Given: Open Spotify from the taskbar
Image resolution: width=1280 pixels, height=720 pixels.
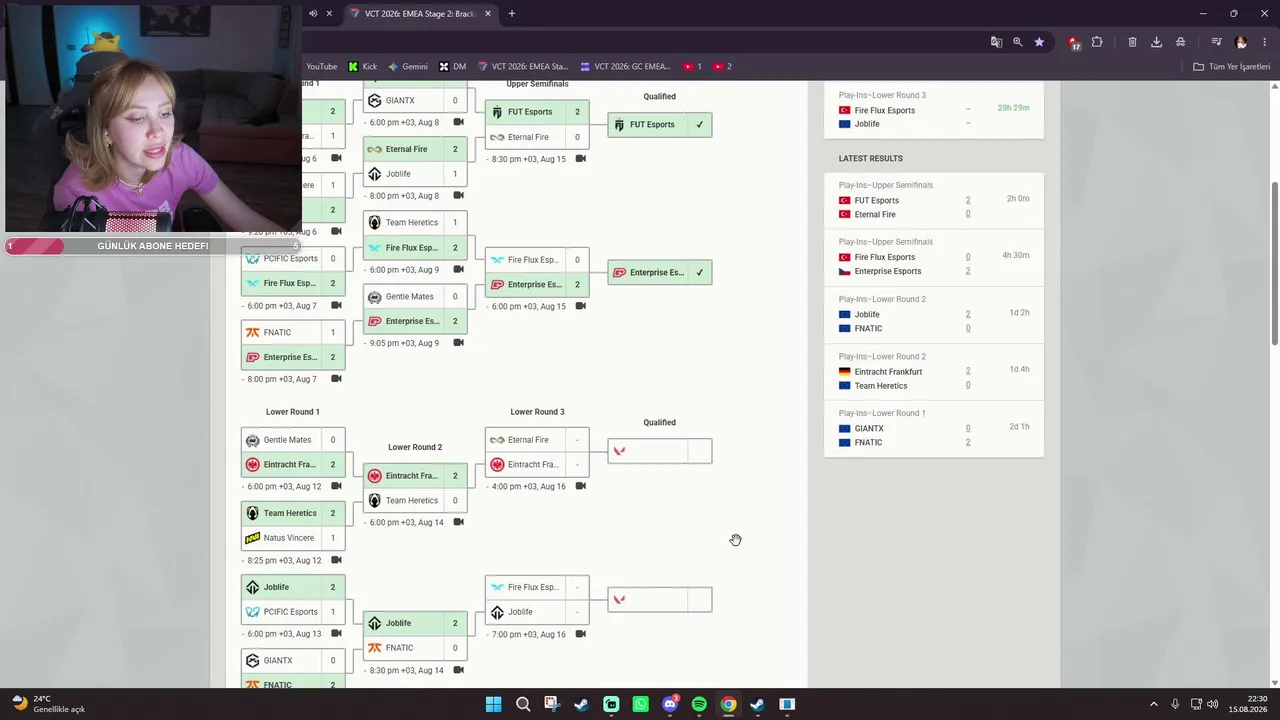Looking at the screenshot, I should click(699, 704).
